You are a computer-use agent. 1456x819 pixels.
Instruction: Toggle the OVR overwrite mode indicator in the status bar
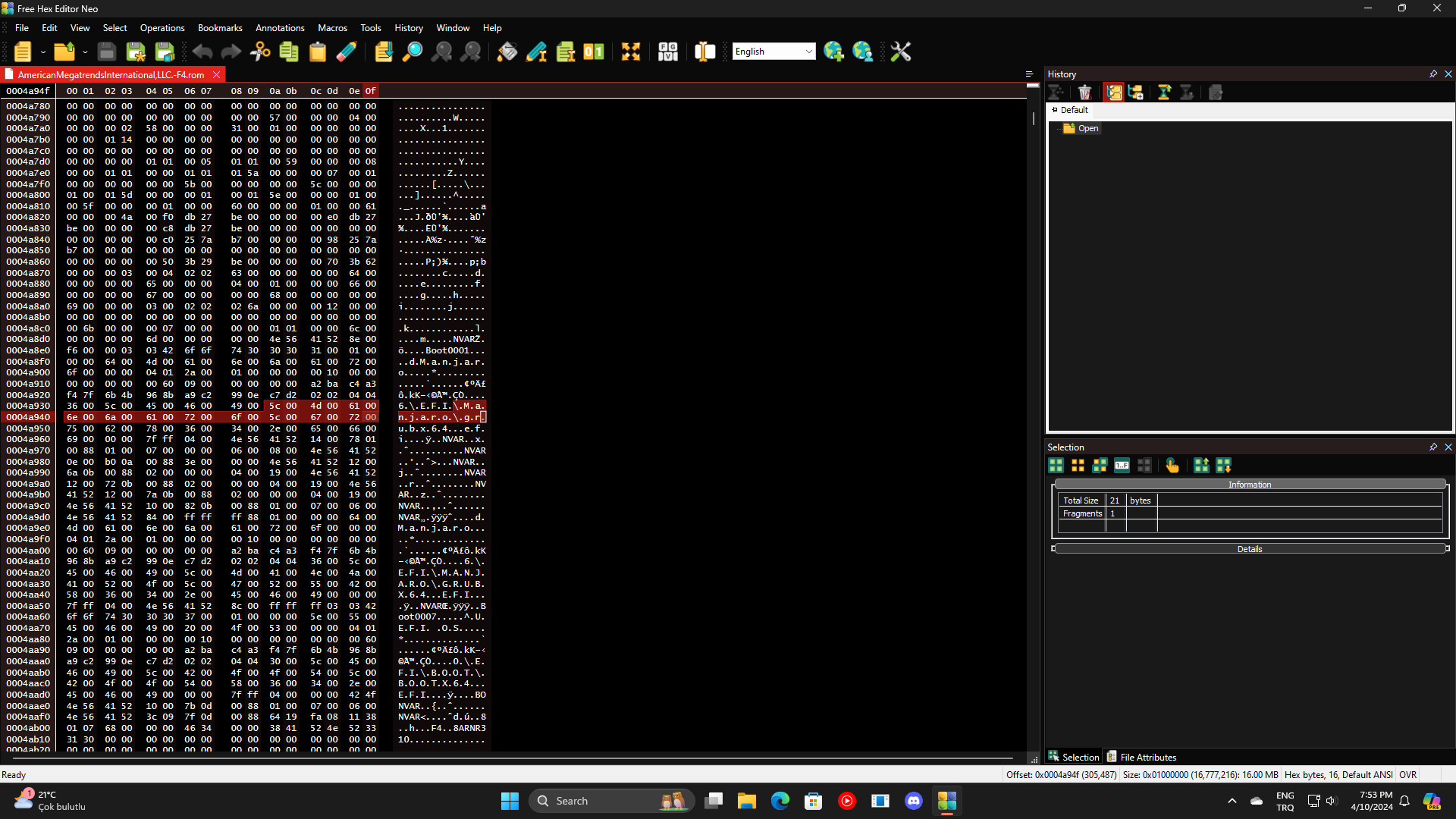click(x=1407, y=775)
